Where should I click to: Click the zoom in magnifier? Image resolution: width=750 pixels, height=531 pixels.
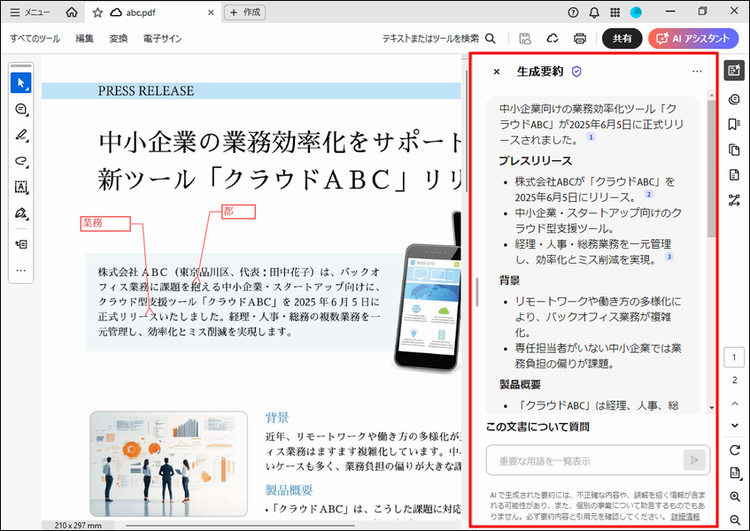tap(735, 497)
